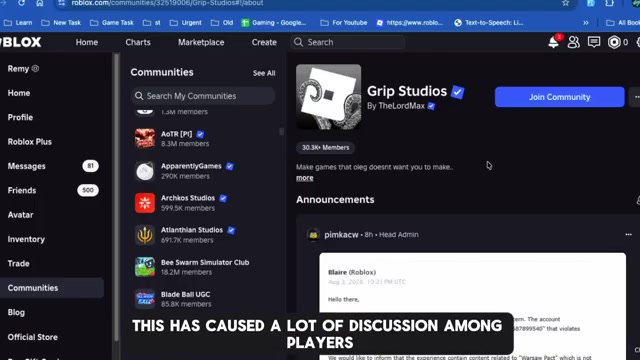
Task: Open the New Task bookmark folder
Action: click(61, 23)
